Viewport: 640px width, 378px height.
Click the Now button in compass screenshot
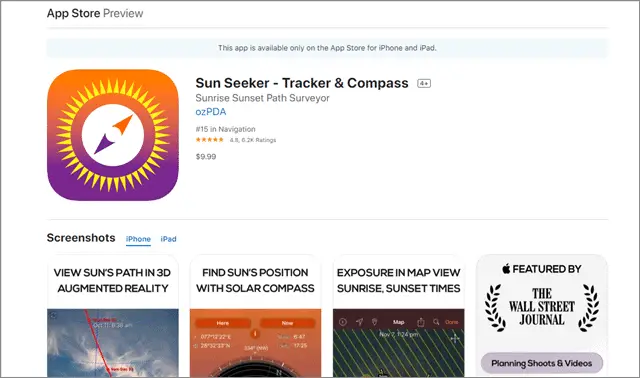[x=287, y=323]
